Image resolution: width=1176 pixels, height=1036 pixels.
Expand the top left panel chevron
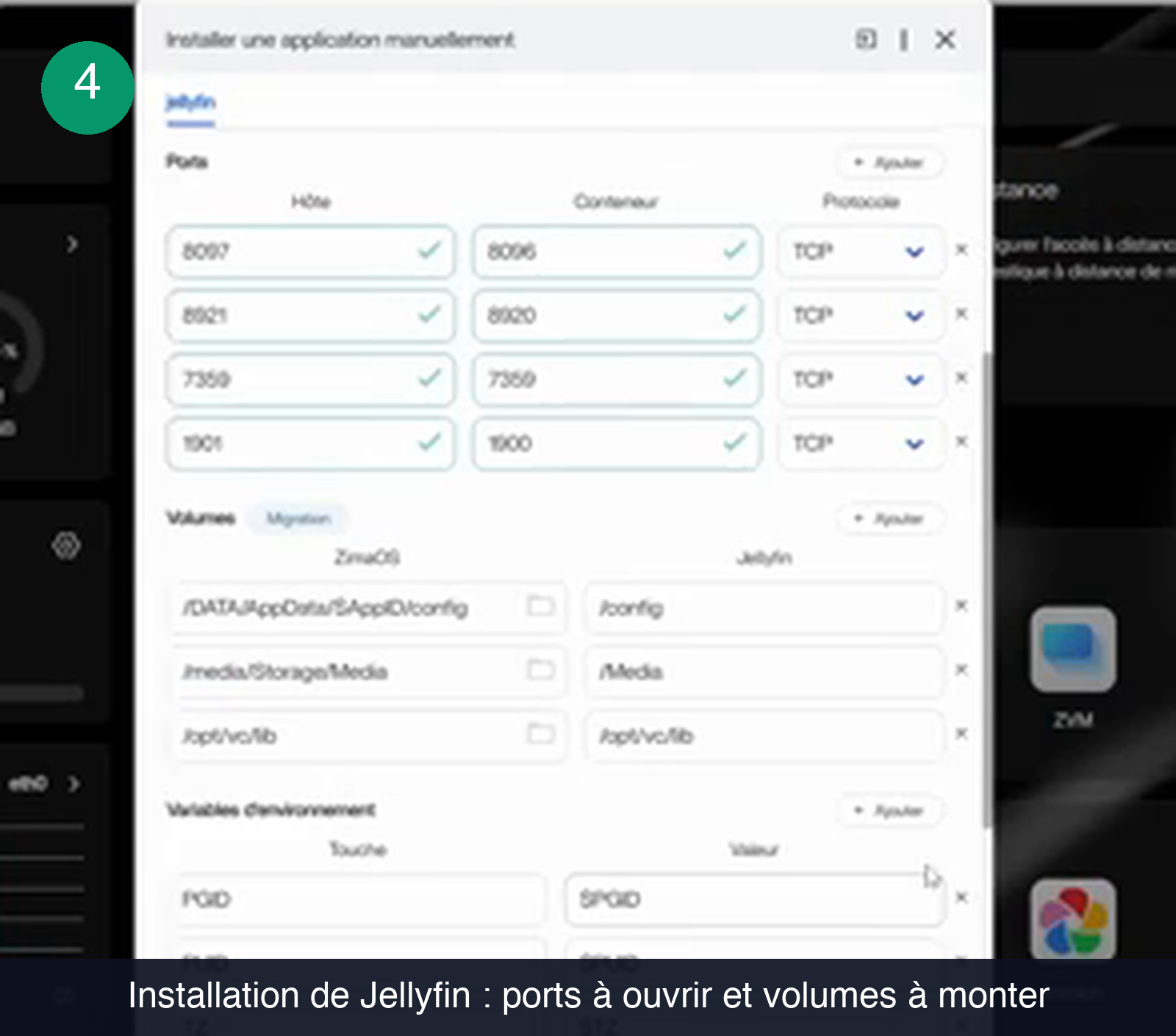pos(72,244)
